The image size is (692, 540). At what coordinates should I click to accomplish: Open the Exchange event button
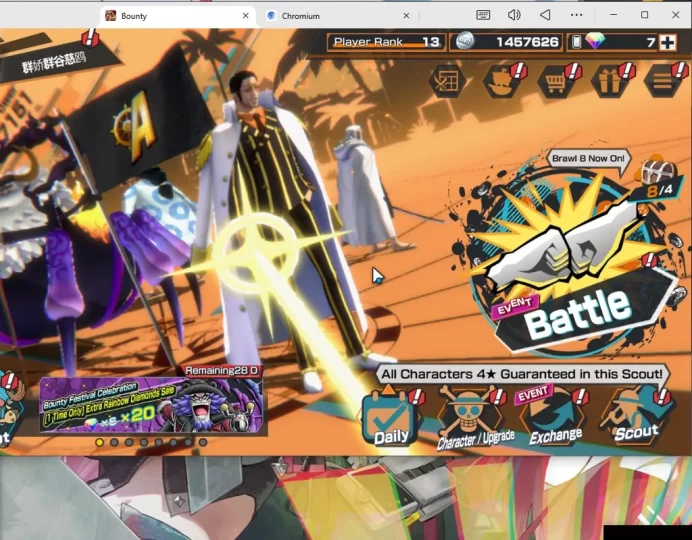click(x=554, y=419)
